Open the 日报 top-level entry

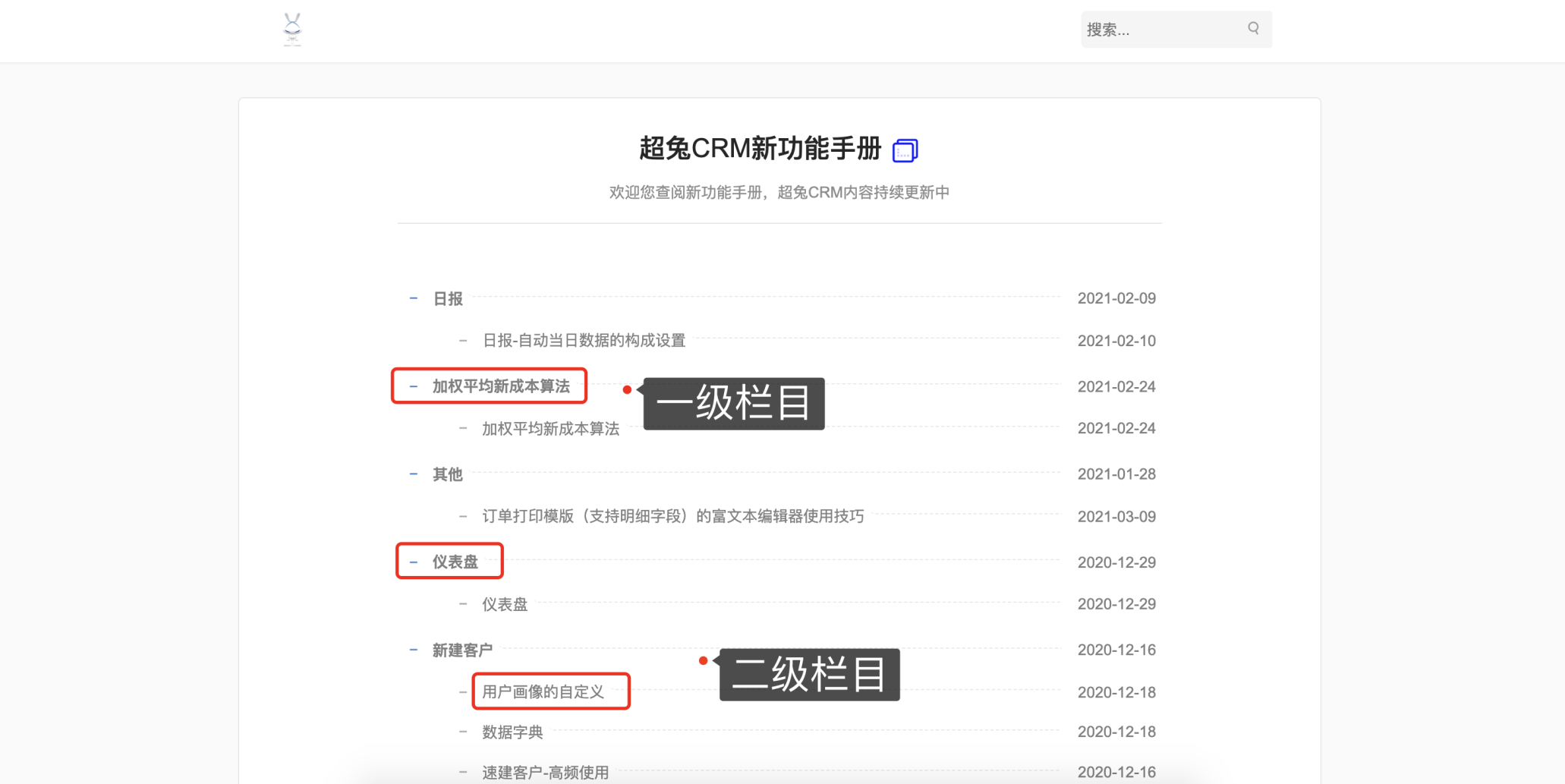[448, 299]
